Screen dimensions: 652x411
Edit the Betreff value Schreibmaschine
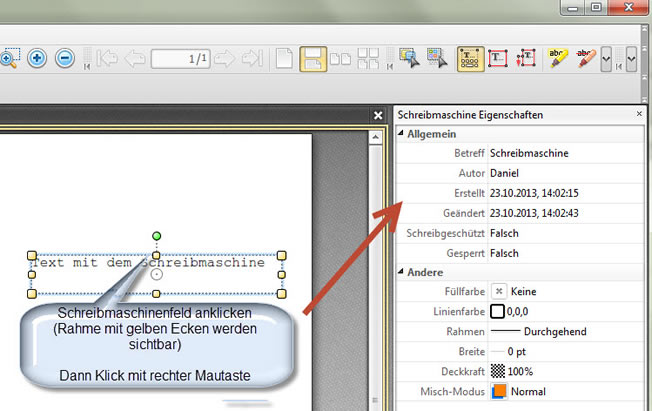pos(566,153)
